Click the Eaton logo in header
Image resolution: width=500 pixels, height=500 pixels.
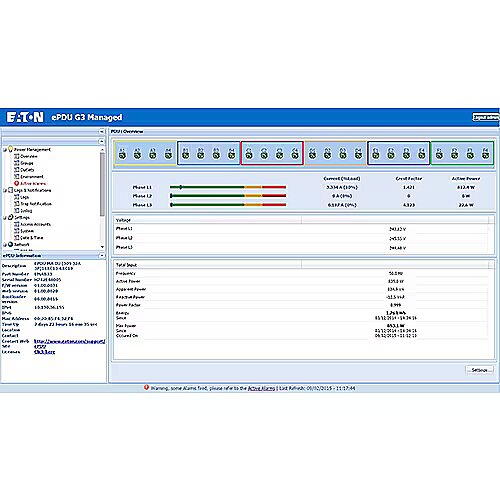tap(25, 117)
